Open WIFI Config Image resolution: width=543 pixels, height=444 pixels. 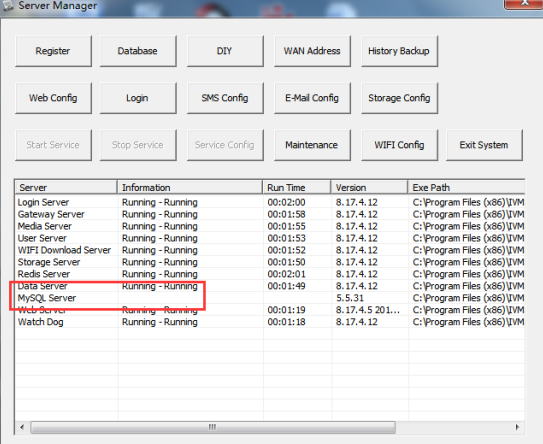coord(399,145)
